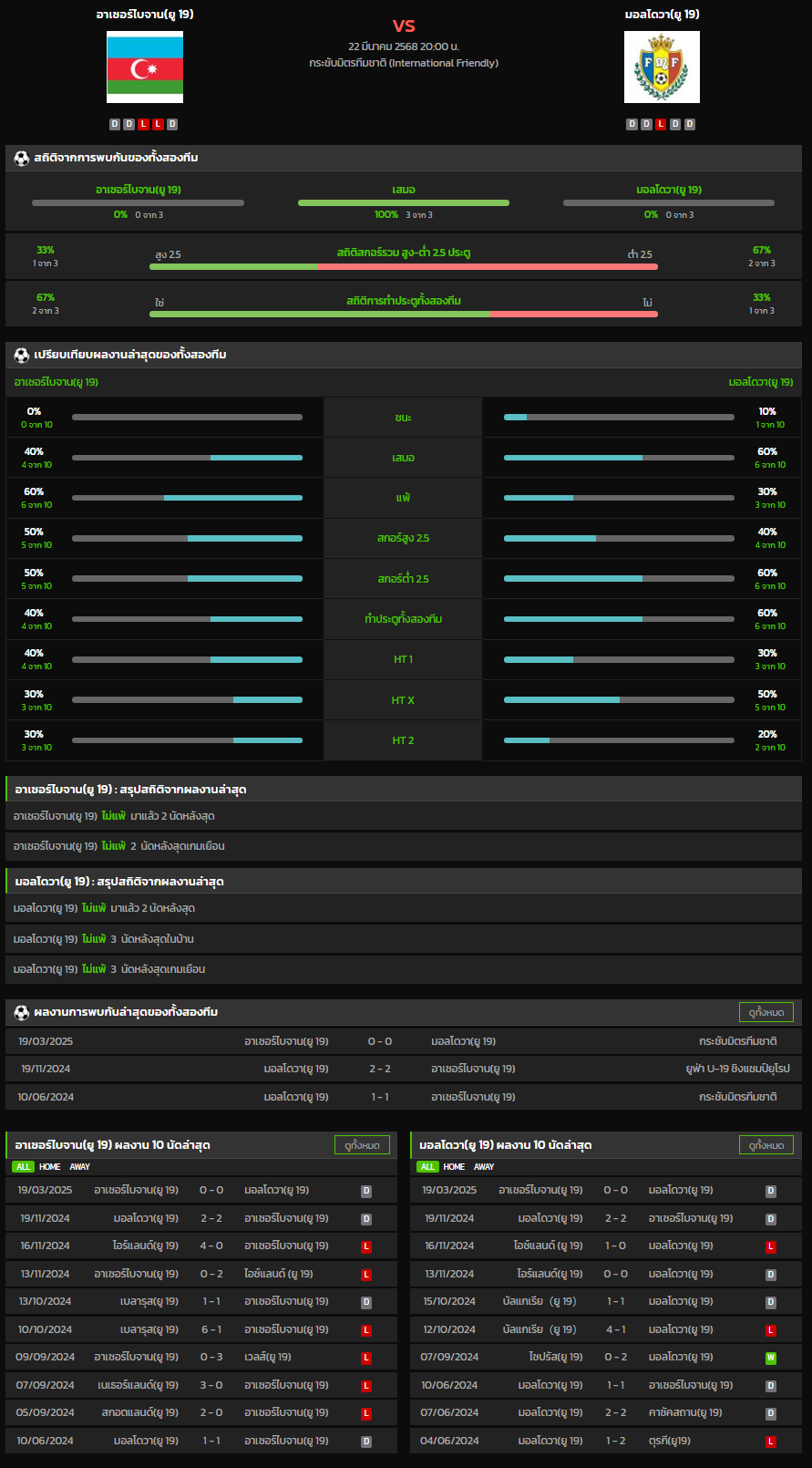Click the HT 2 label in comparison table
The image size is (812, 1468).
click(x=403, y=740)
